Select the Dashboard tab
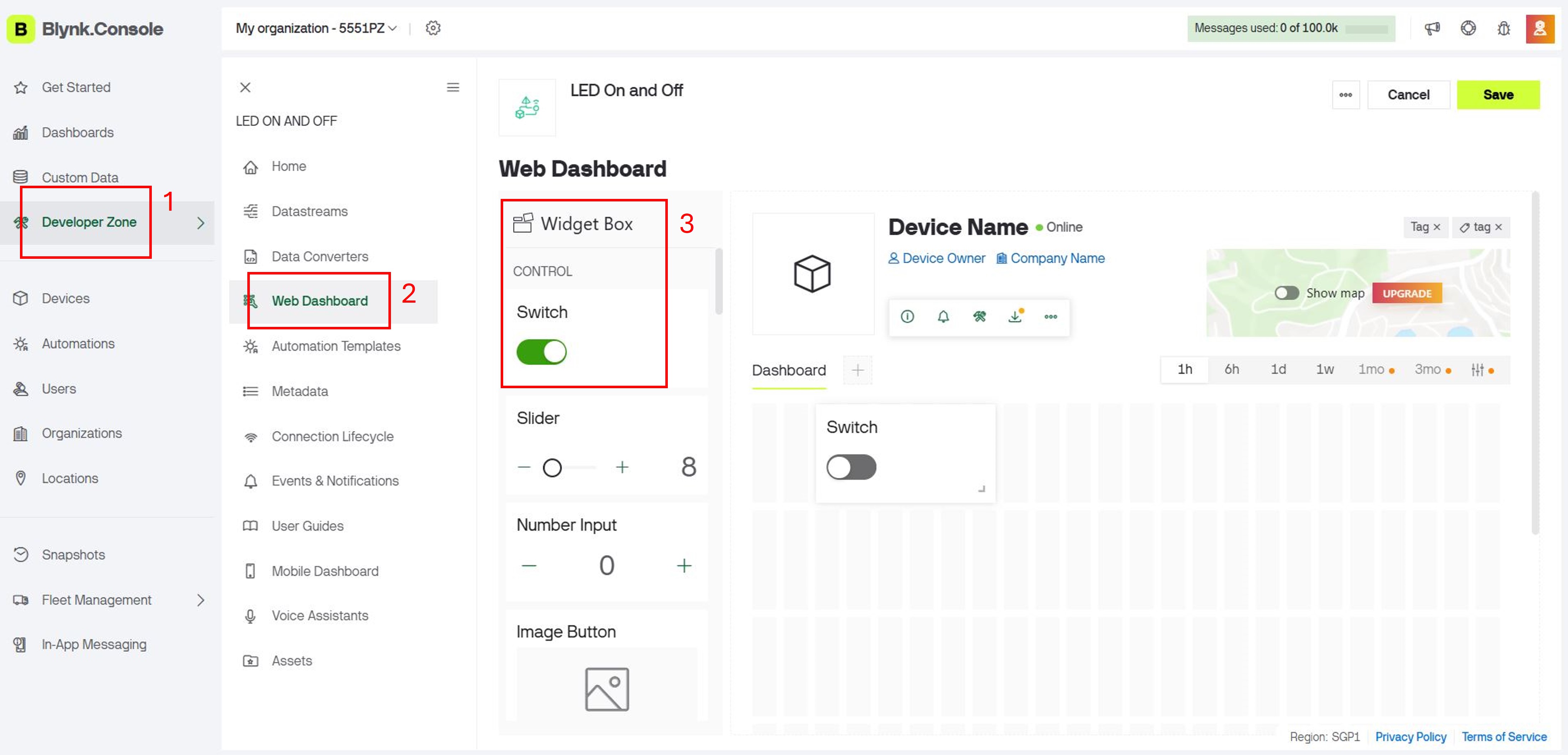Viewport: 1568px width, 755px height. coord(789,370)
